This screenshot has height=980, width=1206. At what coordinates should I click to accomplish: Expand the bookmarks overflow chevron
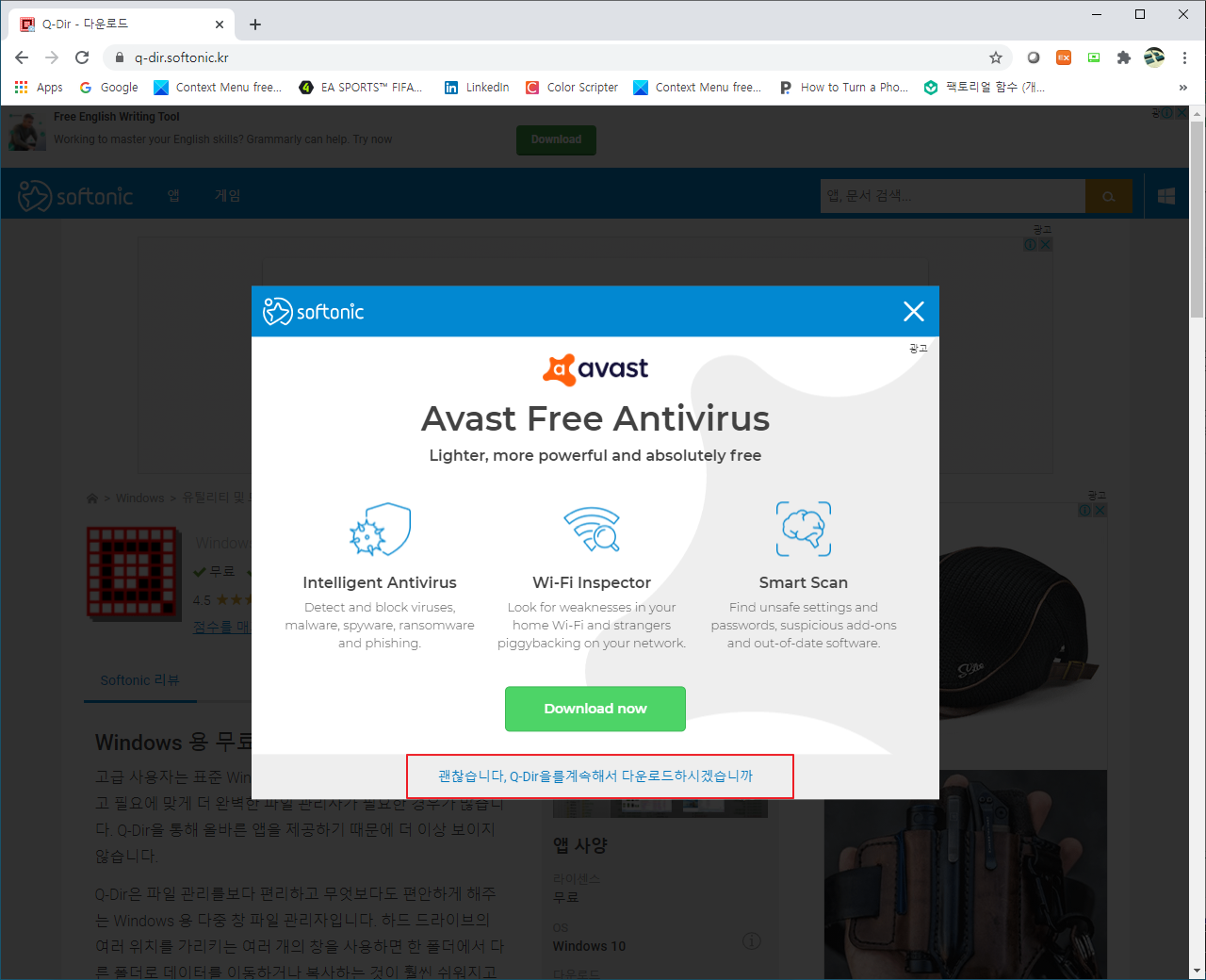click(1183, 88)
